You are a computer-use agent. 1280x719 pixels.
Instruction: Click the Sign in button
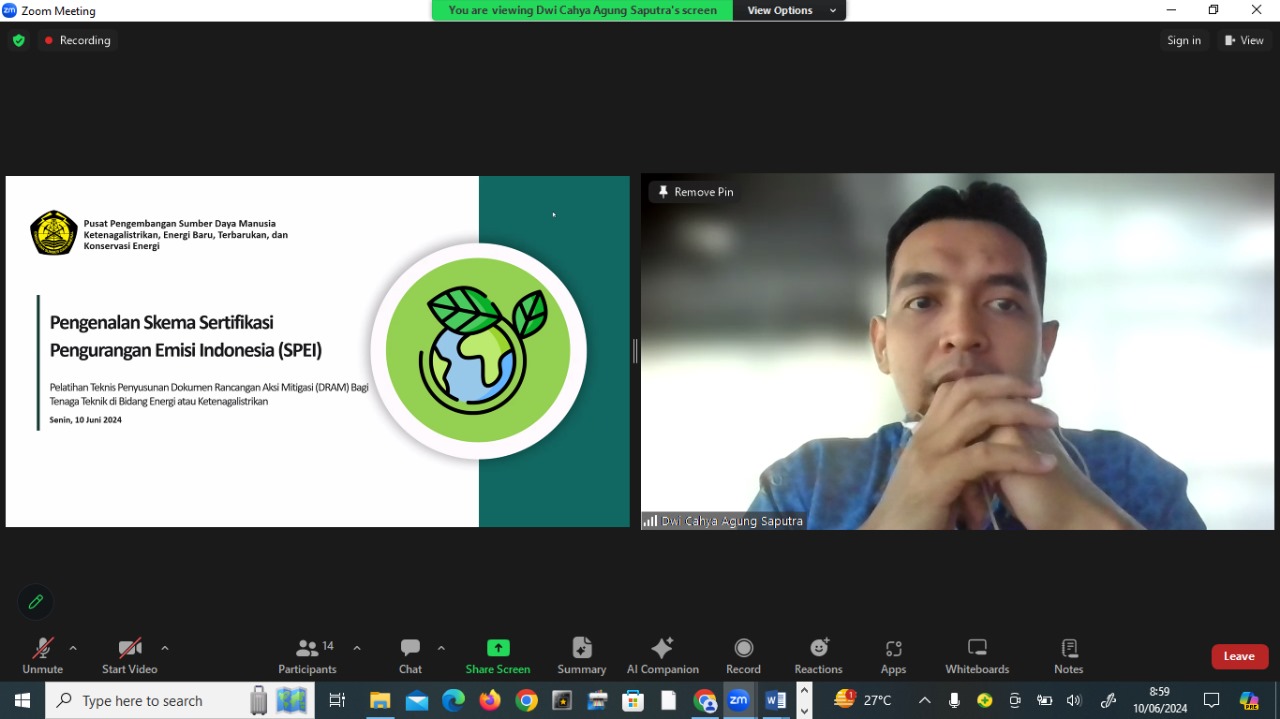point(1184,41)
